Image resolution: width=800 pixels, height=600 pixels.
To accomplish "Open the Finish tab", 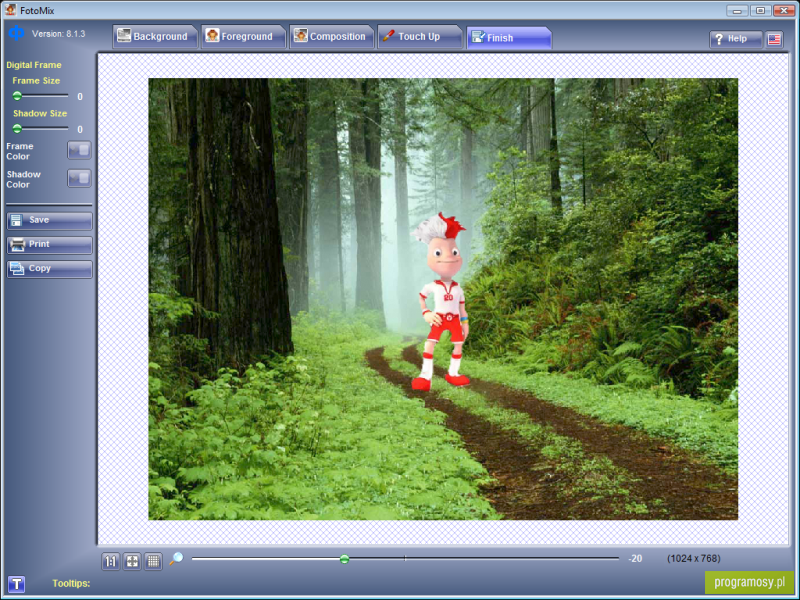I will click(509, 38).
